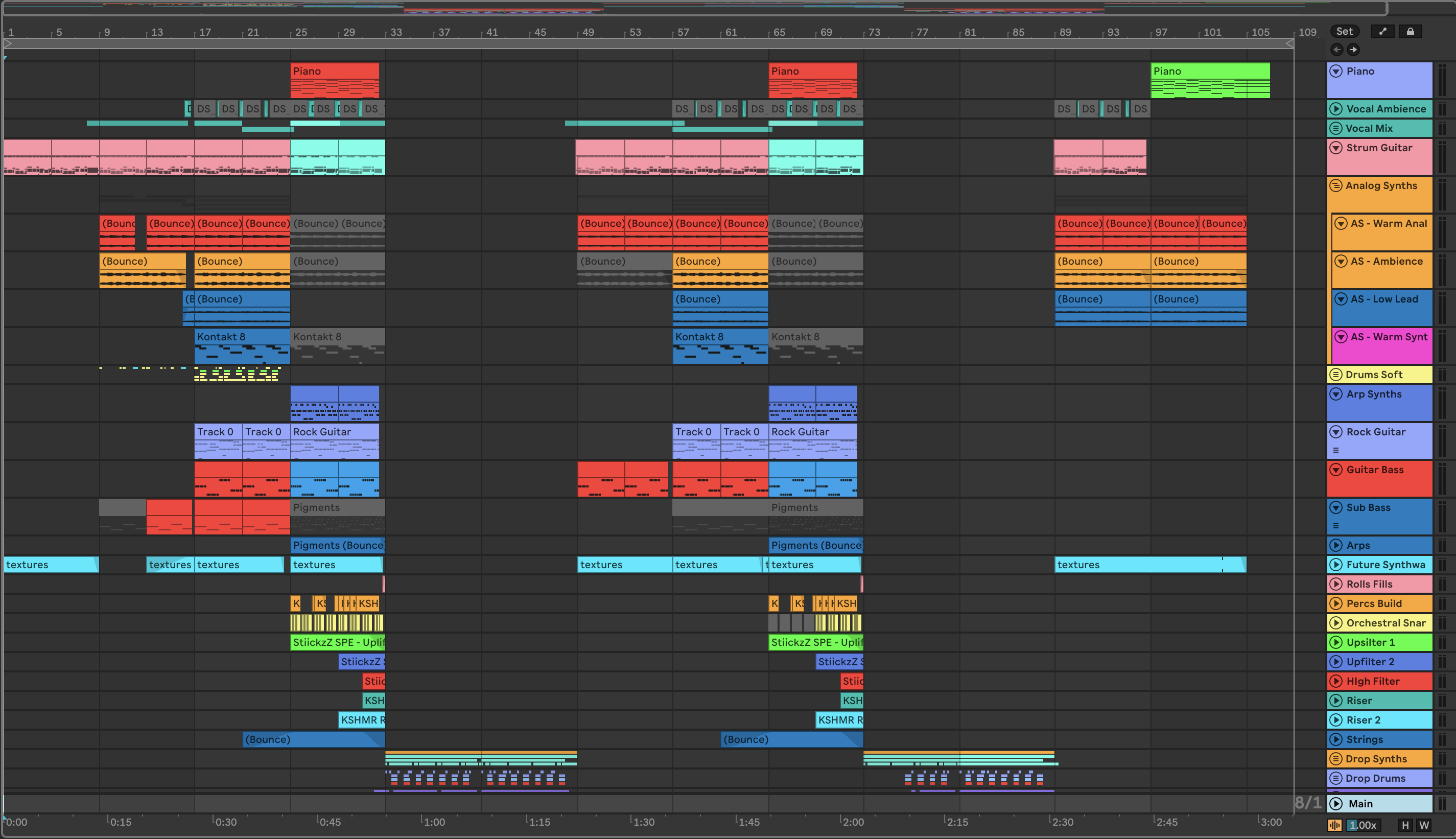
Task: Toggle the waveform zoom display icon
Action: [1335, 825]
